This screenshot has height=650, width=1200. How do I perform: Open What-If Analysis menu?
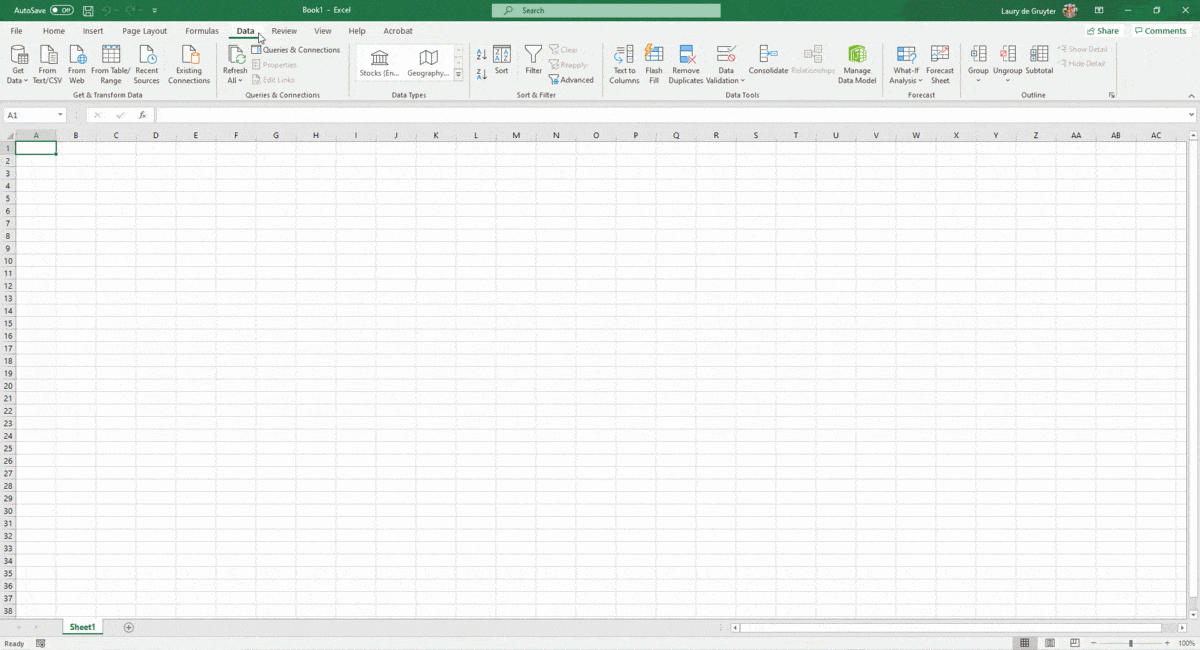[x=906, y=65]
